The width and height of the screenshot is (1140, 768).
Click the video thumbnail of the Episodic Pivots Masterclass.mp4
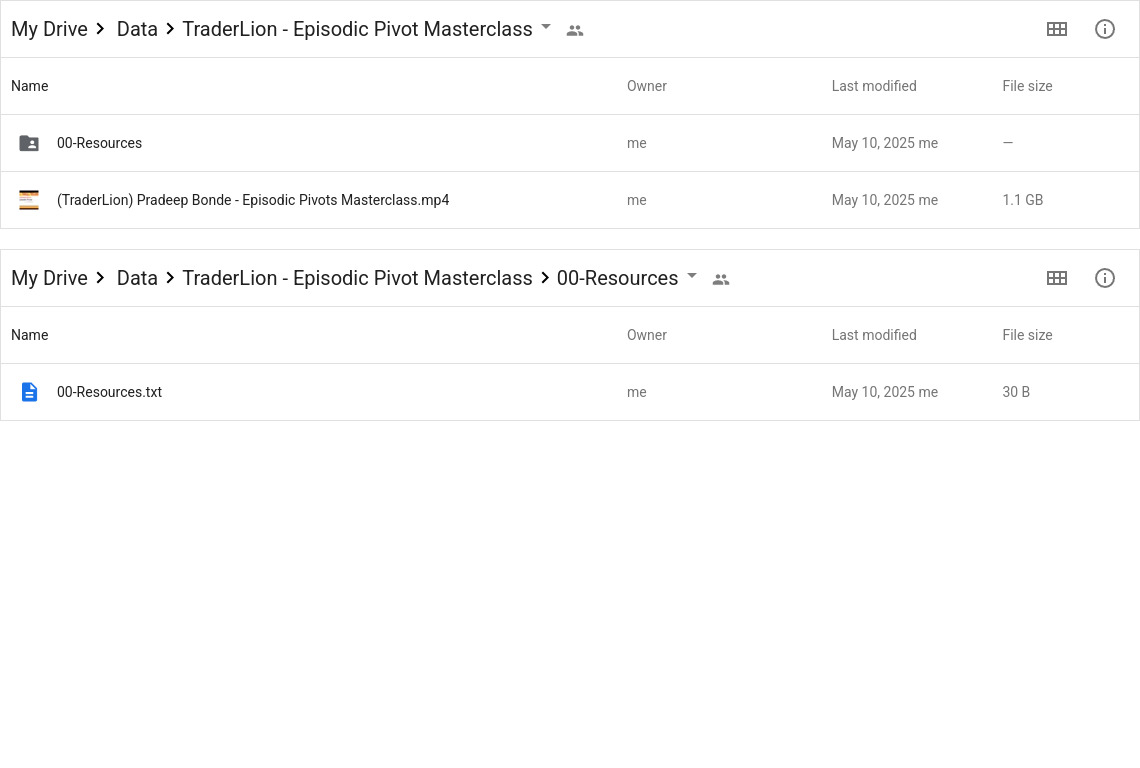click(29, 200)
